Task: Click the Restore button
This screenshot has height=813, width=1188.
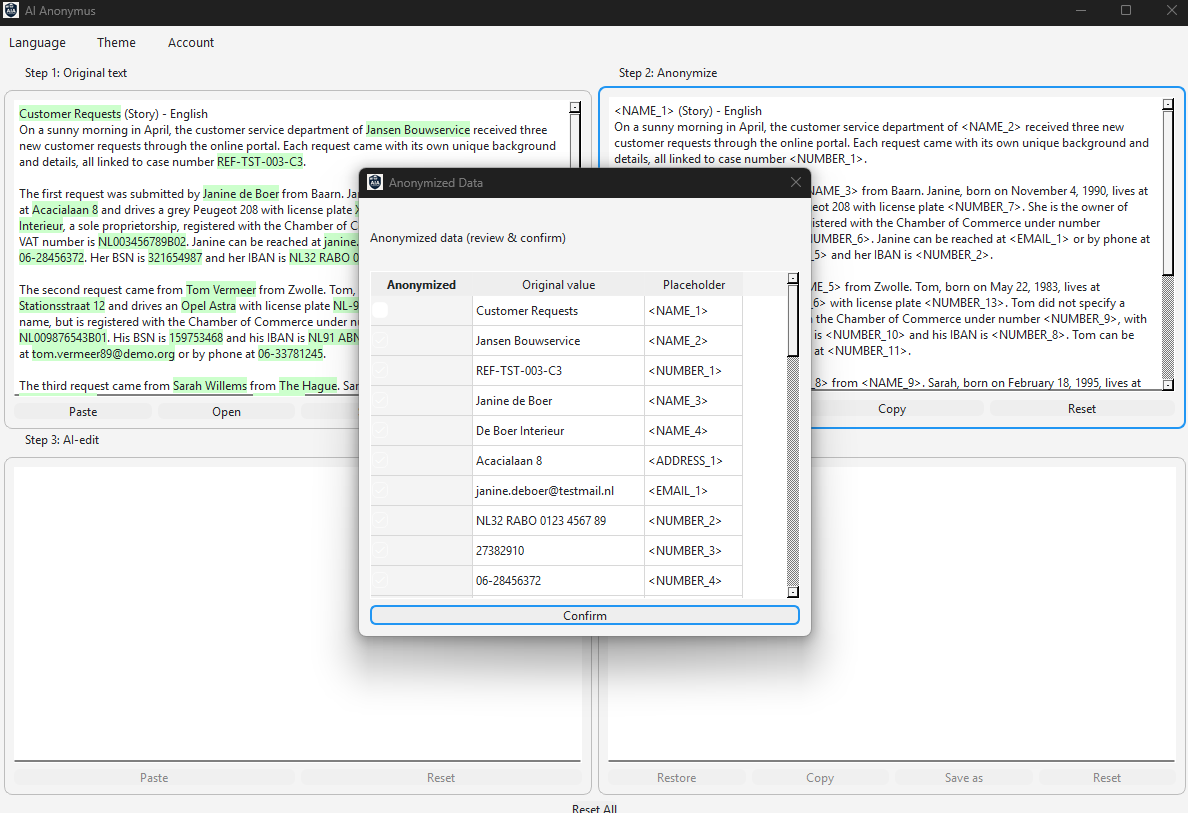Action: pos(677,777)
